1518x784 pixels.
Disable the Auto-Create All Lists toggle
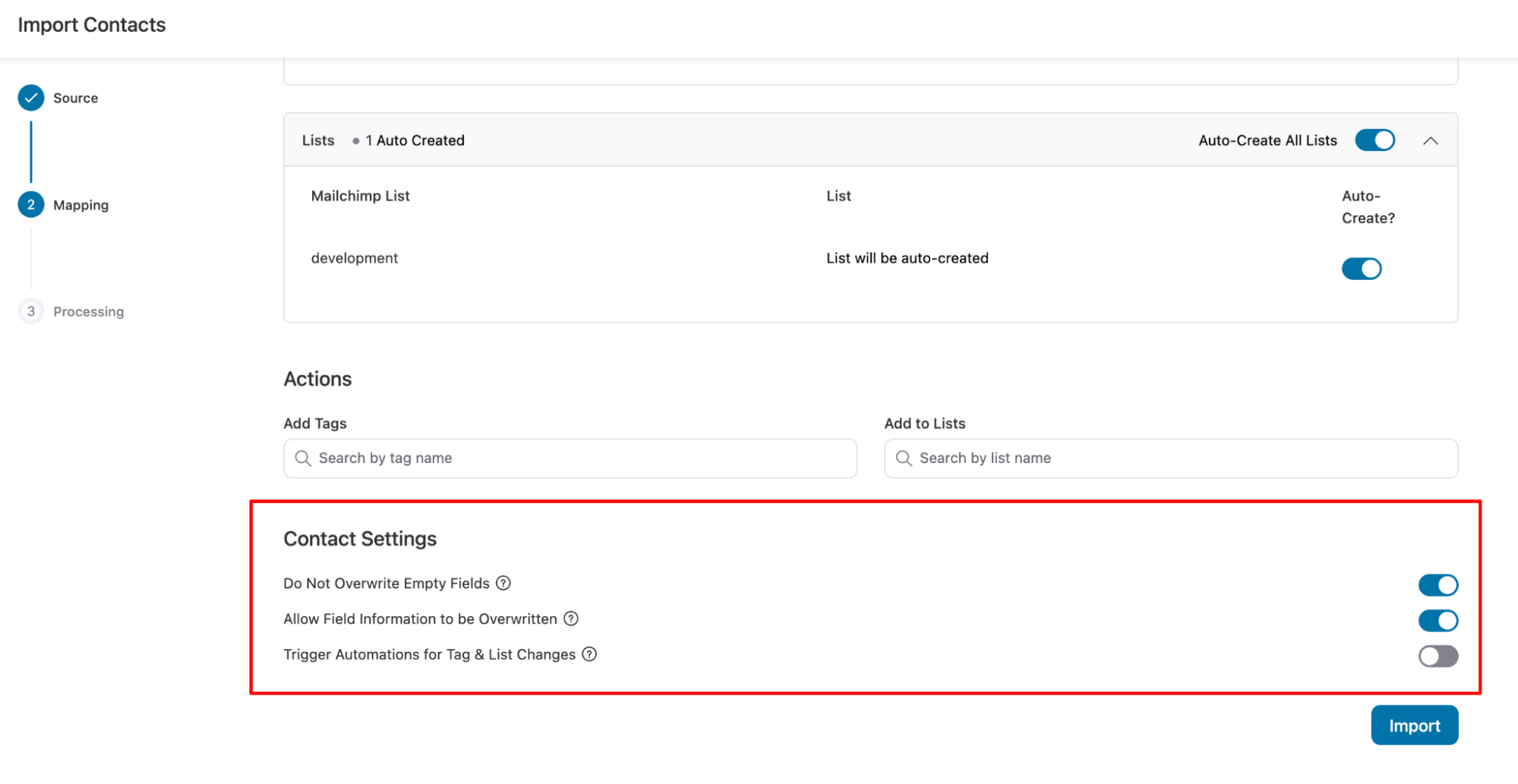1374,140
